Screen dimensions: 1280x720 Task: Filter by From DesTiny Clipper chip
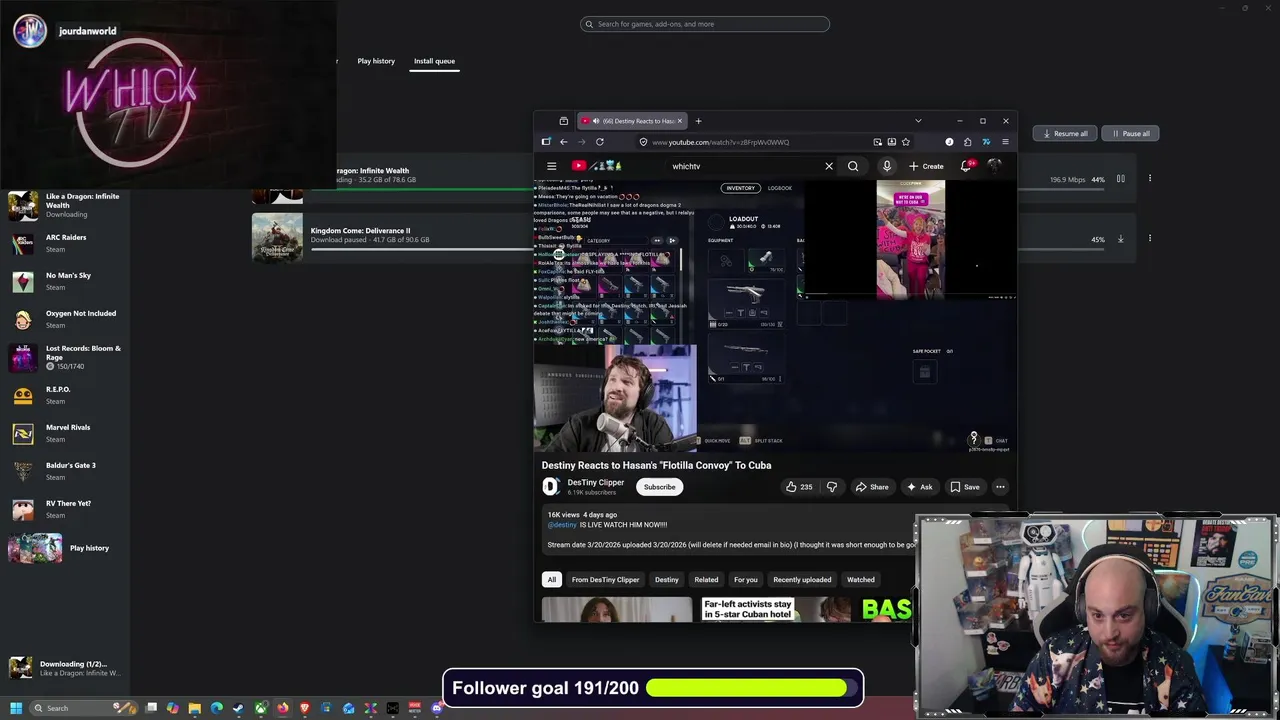click(x=605, y=580)
